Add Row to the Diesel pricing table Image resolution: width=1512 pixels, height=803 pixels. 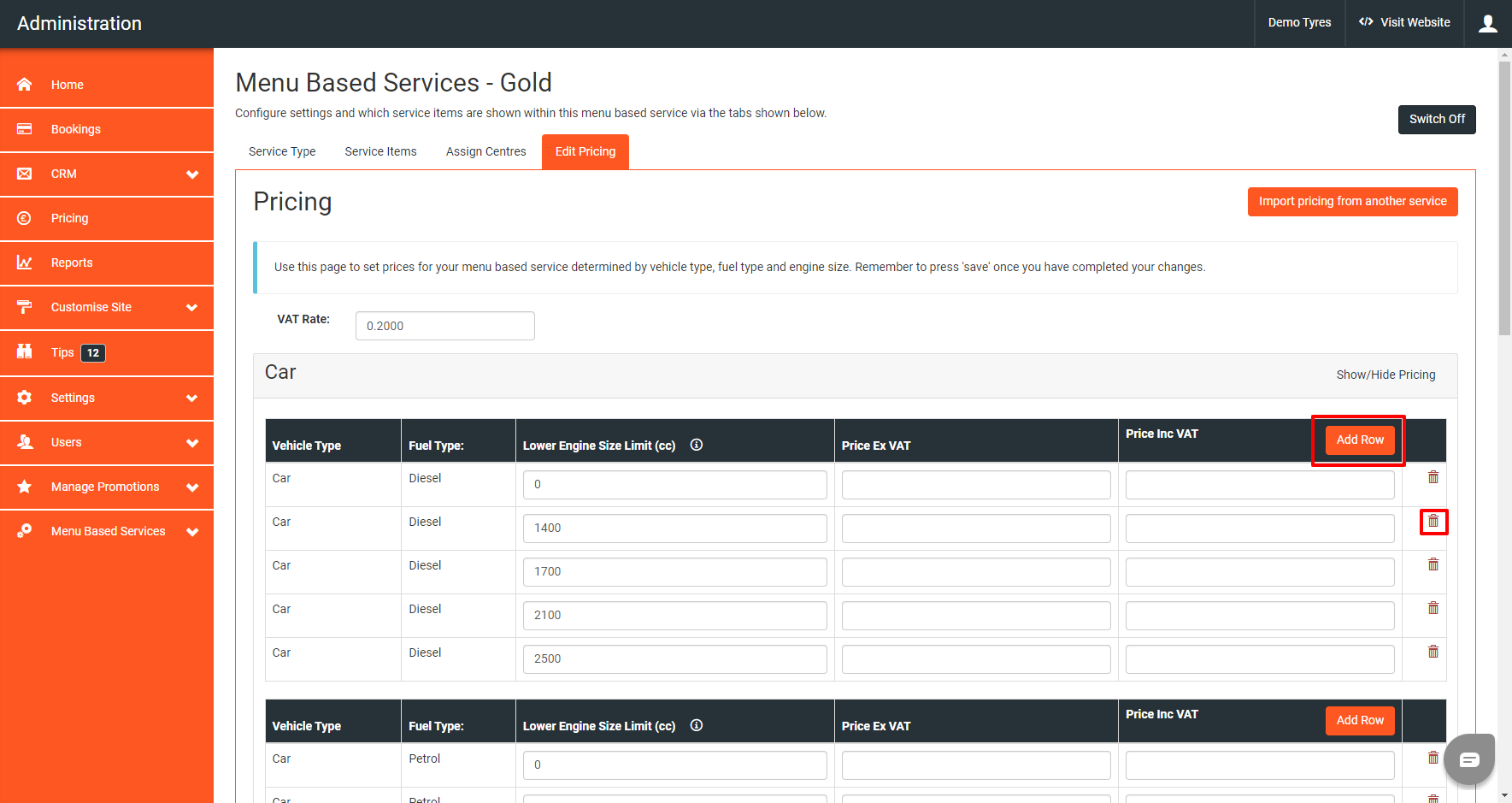pos(1360,440)
